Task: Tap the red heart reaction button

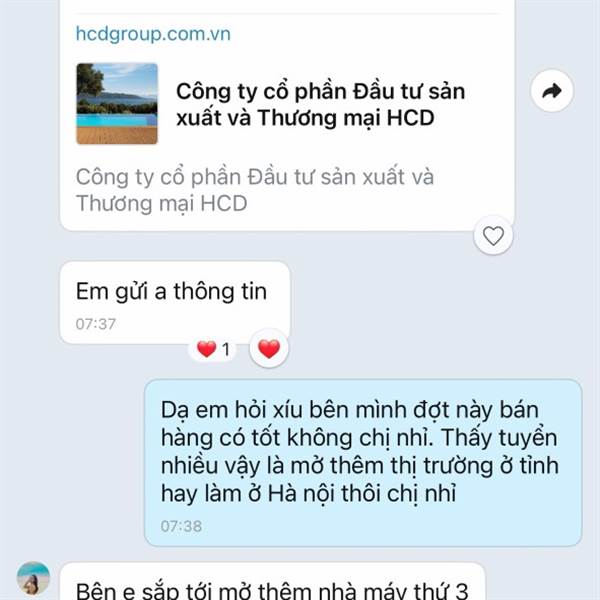Action: pos(269,349)
